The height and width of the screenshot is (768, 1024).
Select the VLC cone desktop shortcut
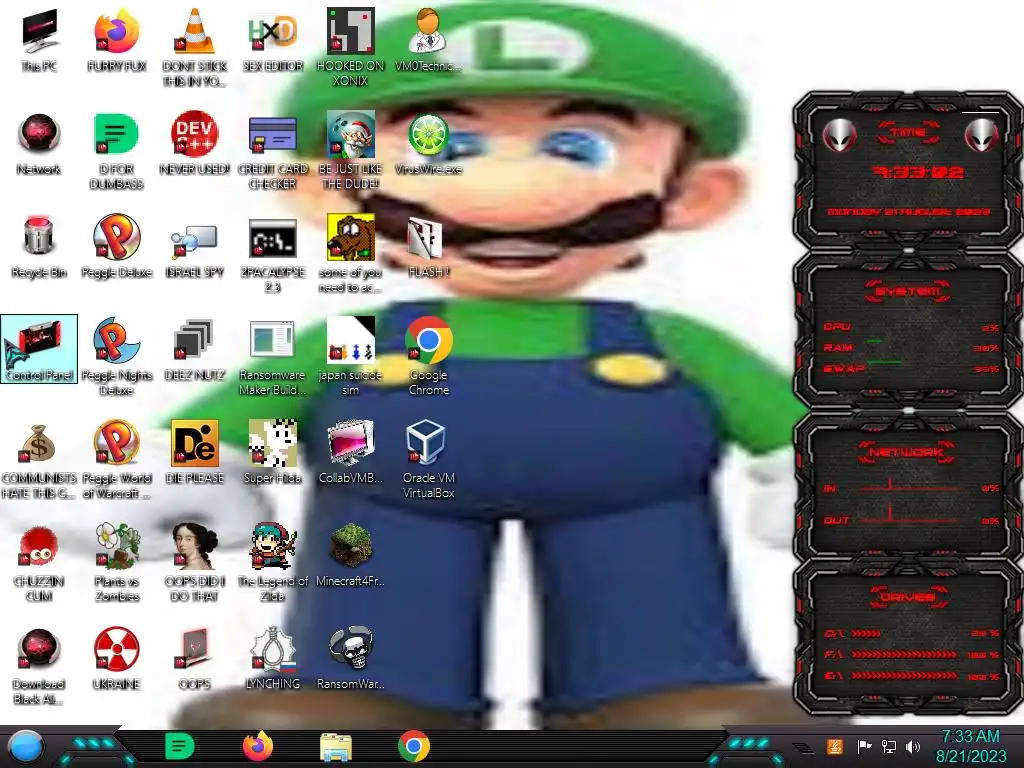195,46
